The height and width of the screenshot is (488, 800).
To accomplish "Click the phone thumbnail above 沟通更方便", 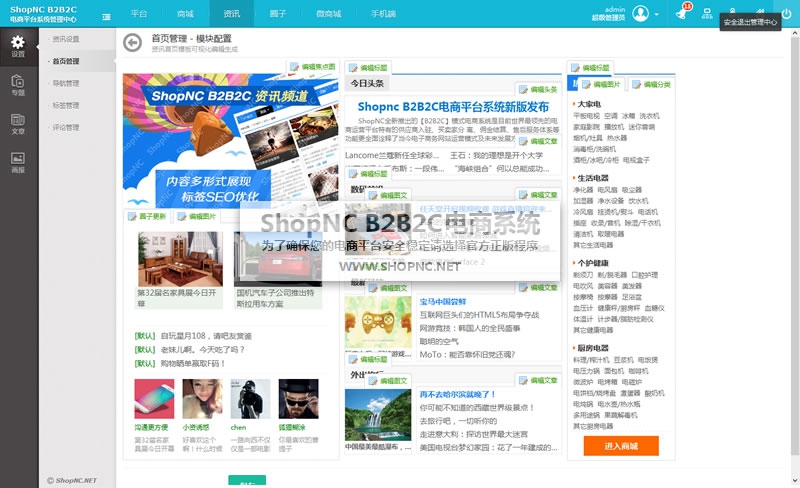I will pos(154,399).
